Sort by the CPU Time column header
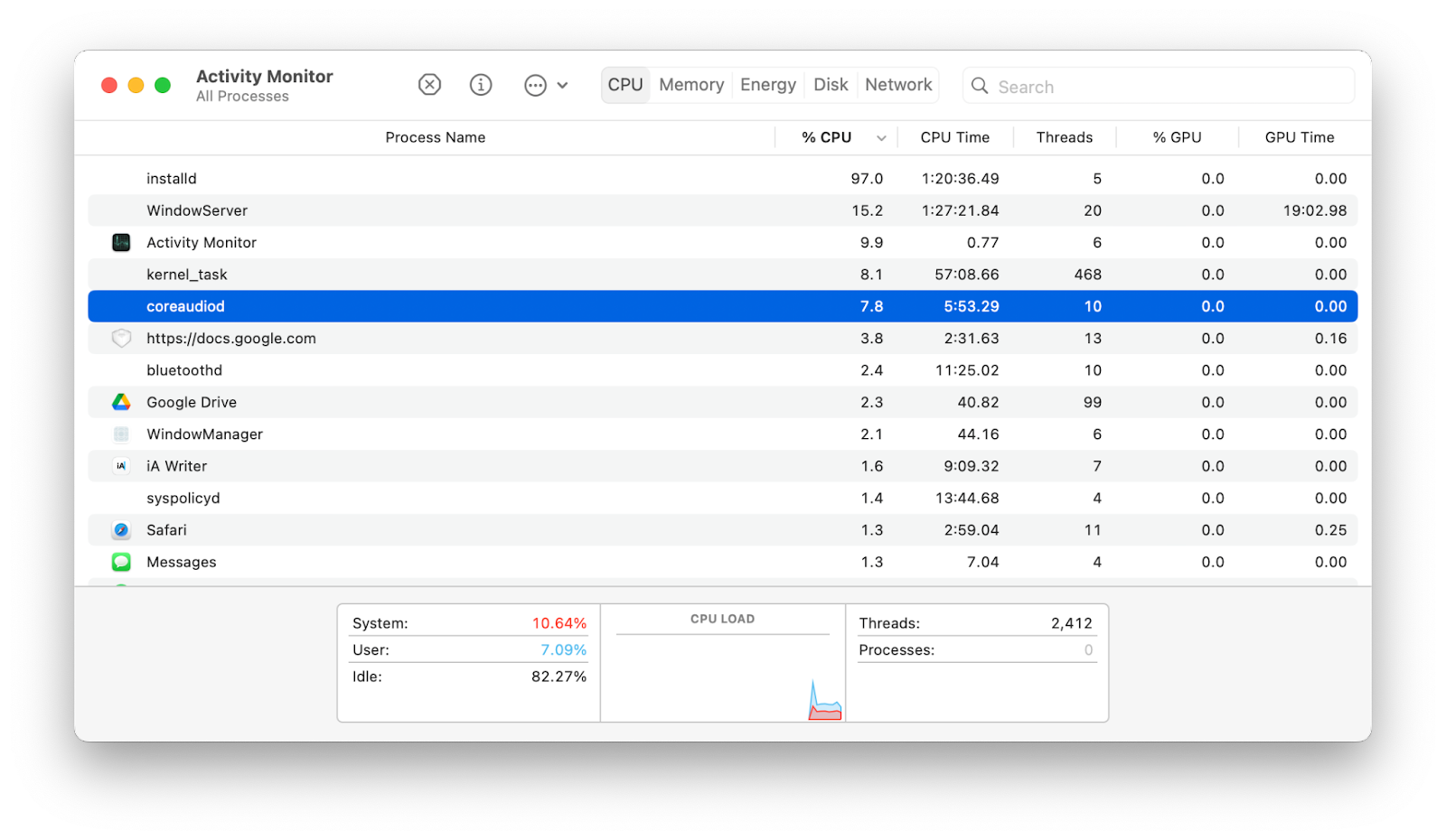 coord(954,137)
